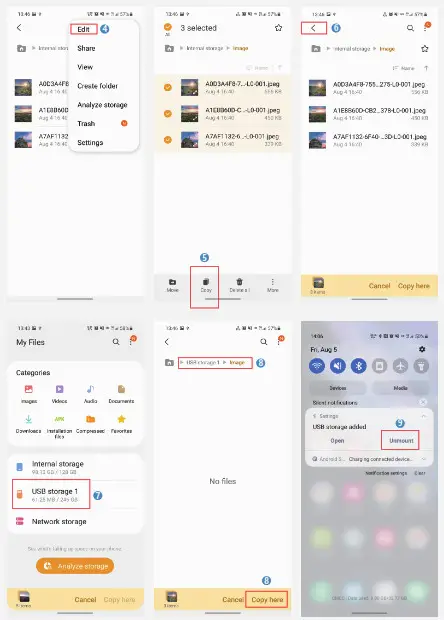Open notification panel settings gear
Viewport: 444px width, 620px height.
click(x=422, y=349)
